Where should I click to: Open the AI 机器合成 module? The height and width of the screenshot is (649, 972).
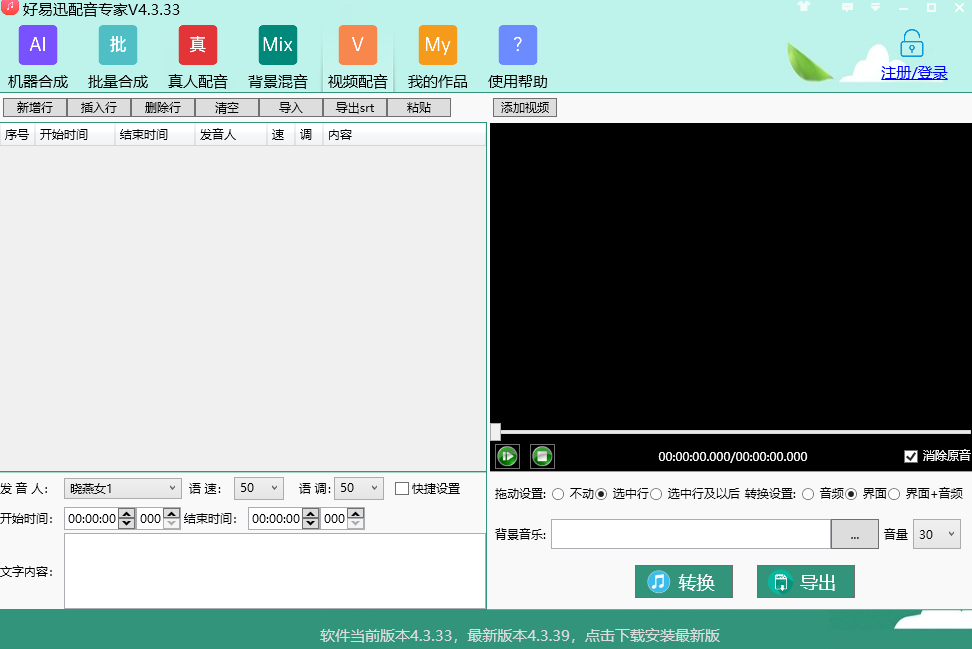pos(38,46)
